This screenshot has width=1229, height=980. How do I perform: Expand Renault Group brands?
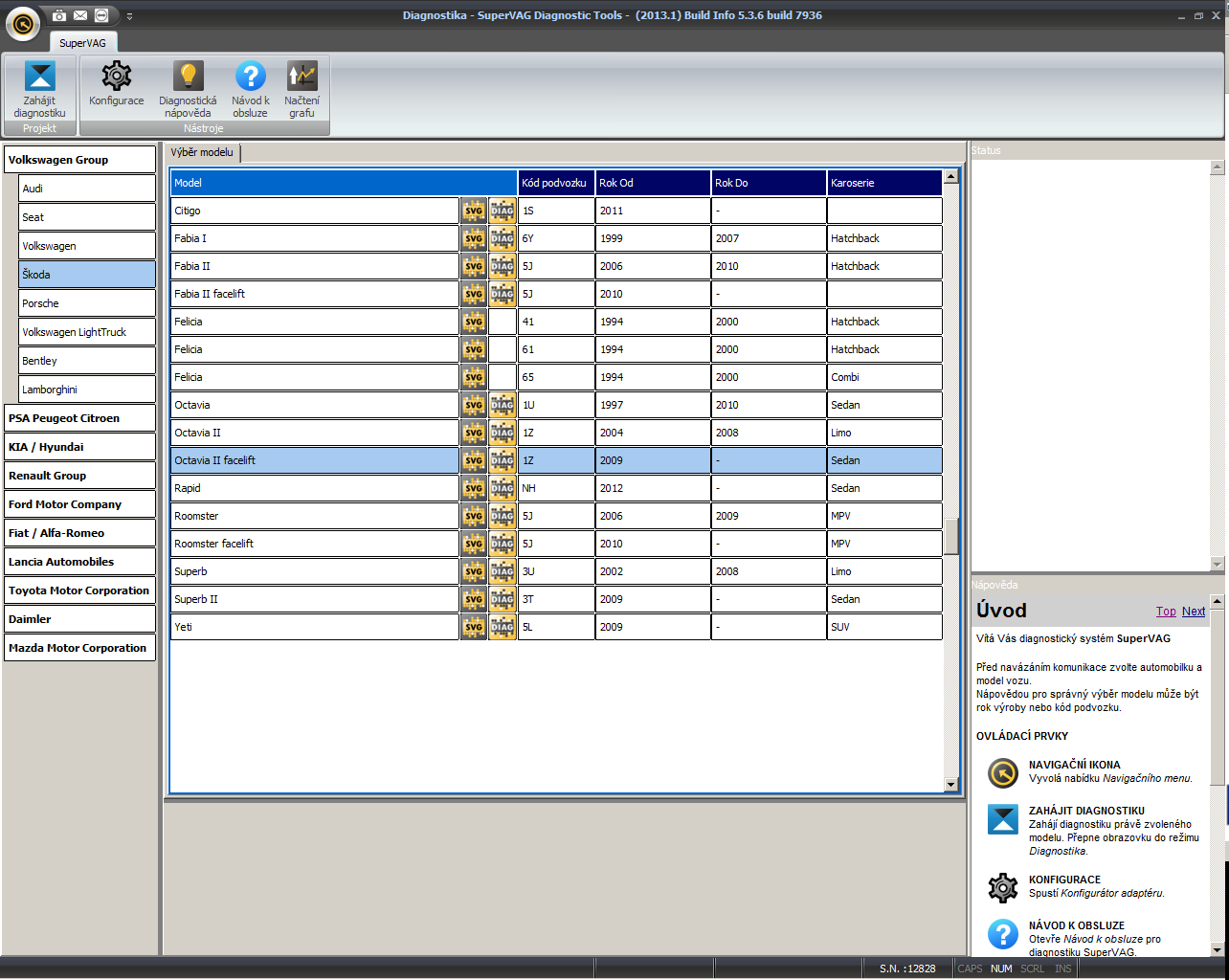tap(79, 476)
